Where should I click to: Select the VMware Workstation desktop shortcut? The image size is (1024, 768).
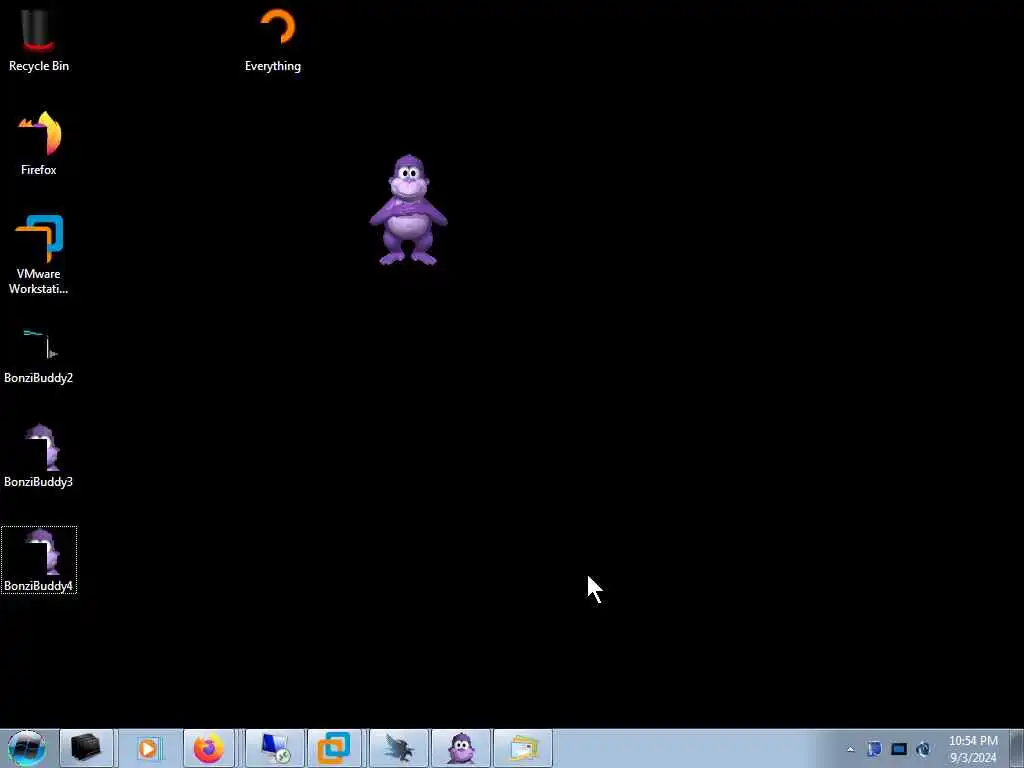[39, 255]
